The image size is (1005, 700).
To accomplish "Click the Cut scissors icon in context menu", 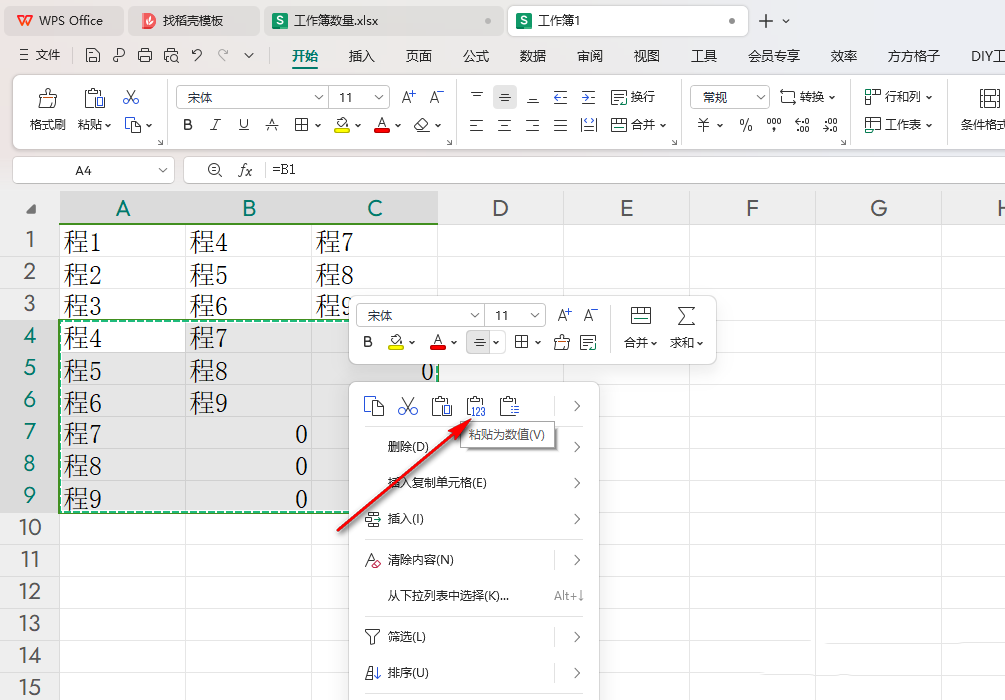I will click(408, 406).
